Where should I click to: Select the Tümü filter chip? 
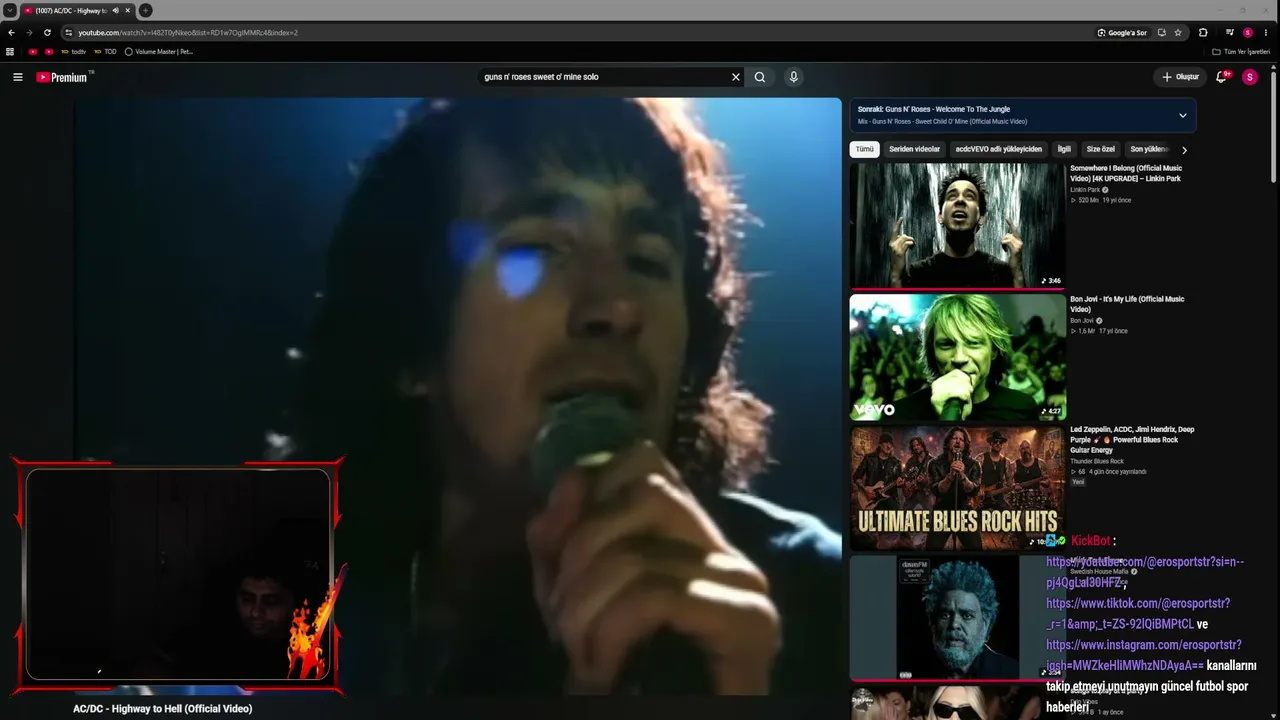click(864, 149)
